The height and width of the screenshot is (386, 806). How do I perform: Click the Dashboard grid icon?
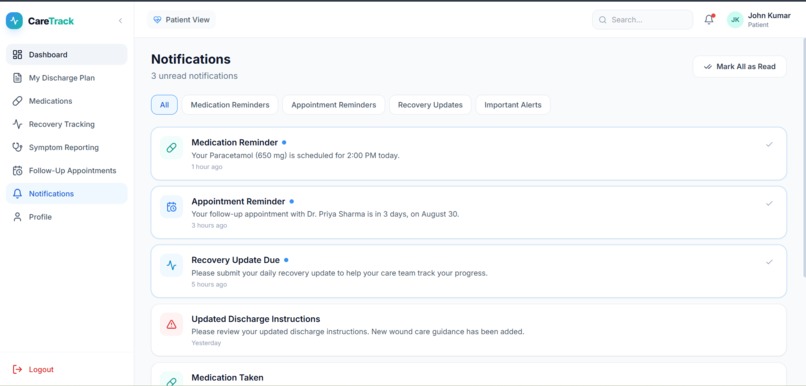click(17, 54)
